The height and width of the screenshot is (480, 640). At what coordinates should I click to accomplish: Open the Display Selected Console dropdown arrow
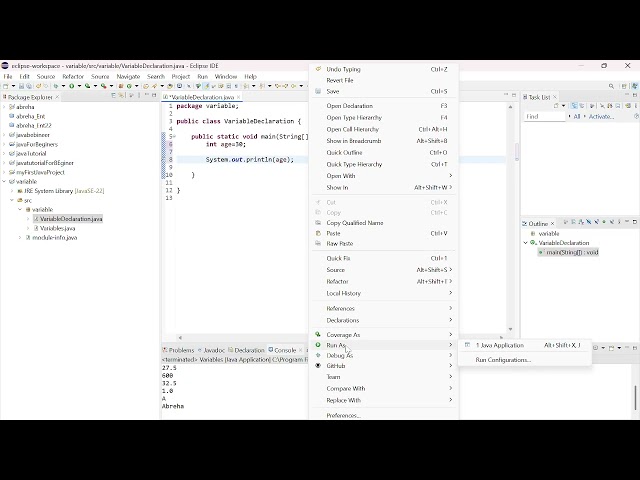pos(603,348)
